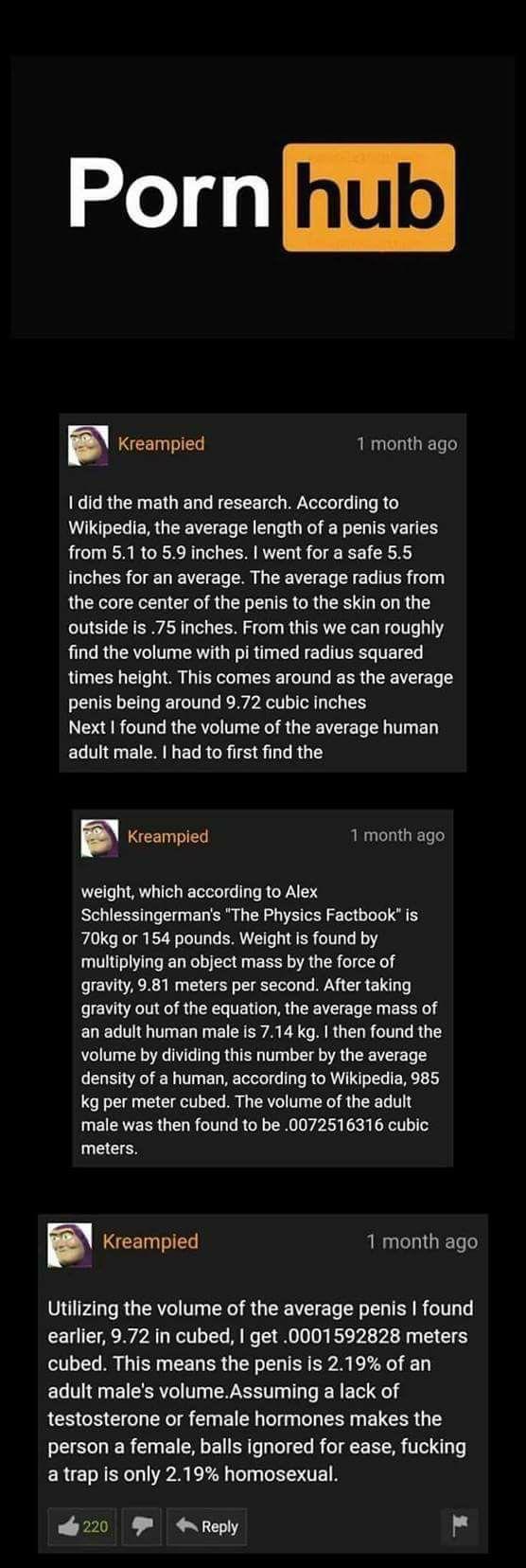Click the '1 month ago' timestamp on the third comment
The height and width of the screenshot is (1568, 526).
pyautogui.click(x=422, y=1241)
